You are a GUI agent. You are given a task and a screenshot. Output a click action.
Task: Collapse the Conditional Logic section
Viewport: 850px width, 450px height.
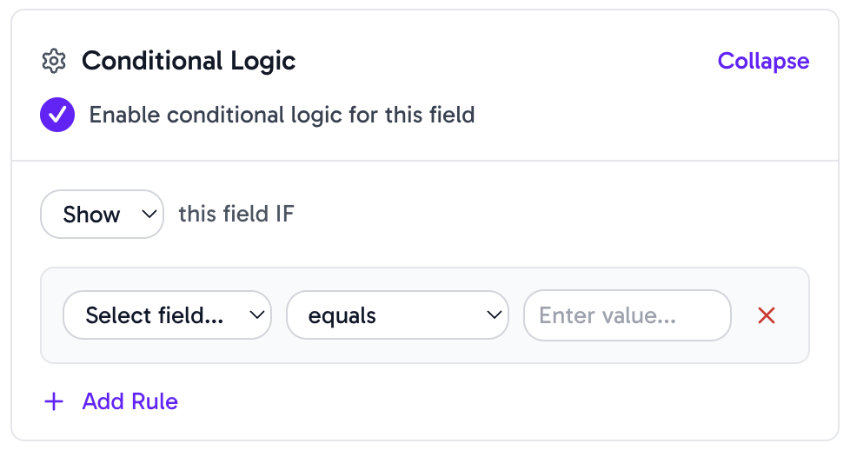pyautogui.click(x=763, y=61)
